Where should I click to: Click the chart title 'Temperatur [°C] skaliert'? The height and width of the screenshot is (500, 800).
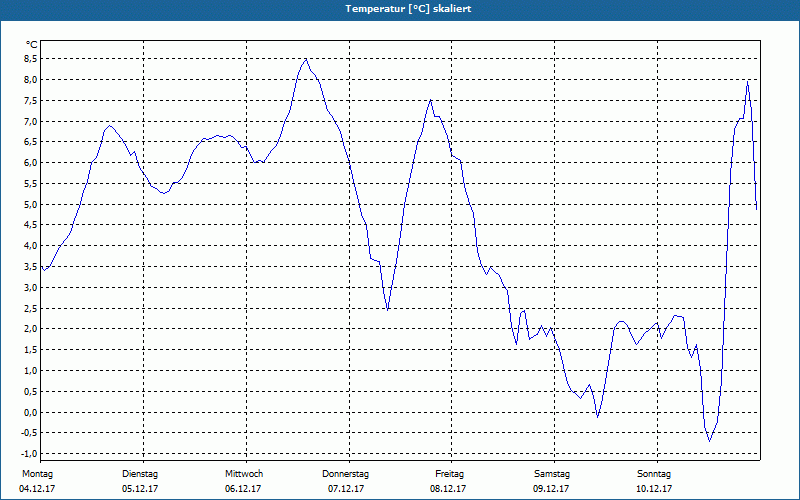click(x=408, y=9)
